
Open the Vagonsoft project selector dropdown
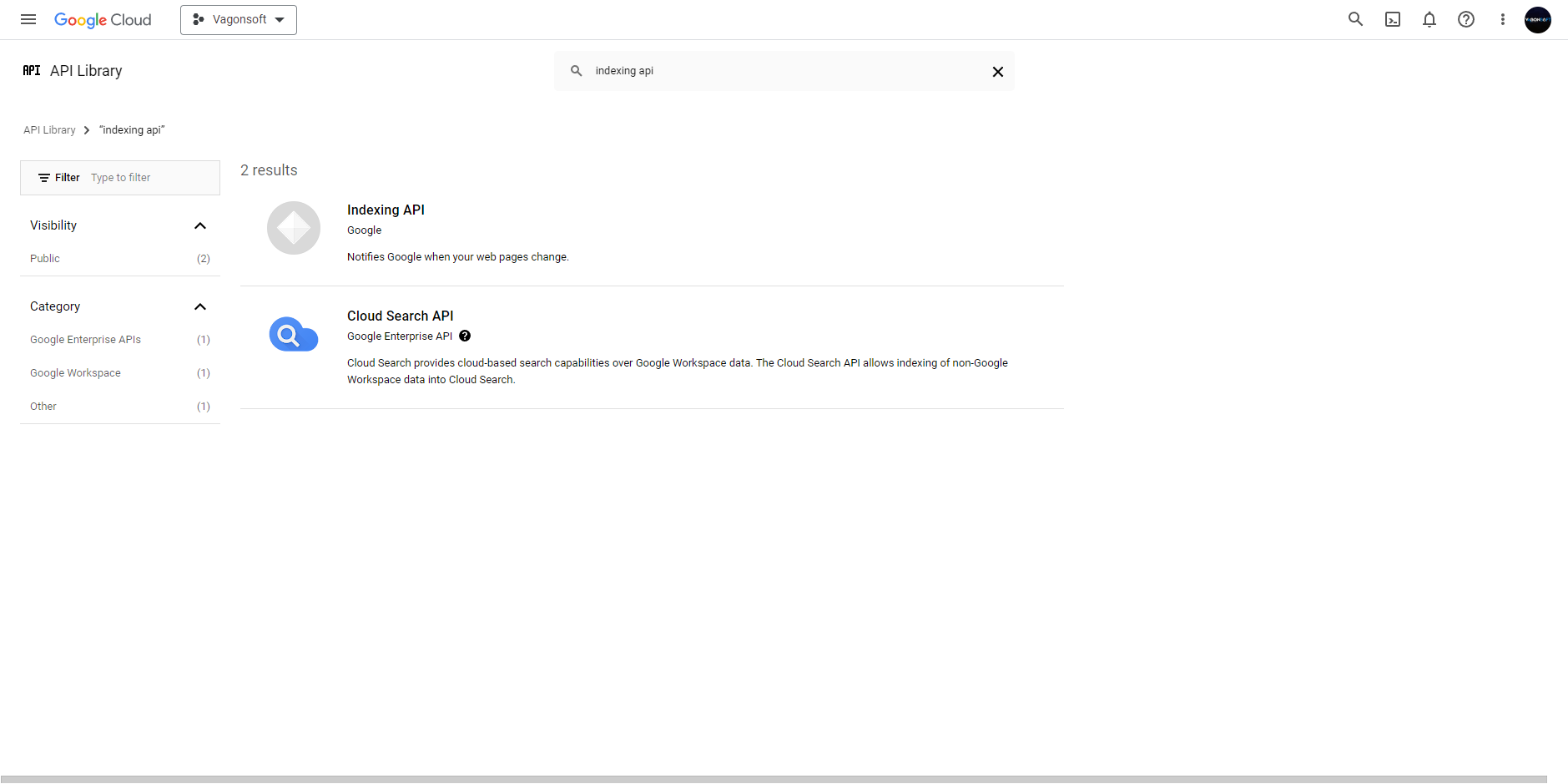pyautogui.click(x=239, y=20)
